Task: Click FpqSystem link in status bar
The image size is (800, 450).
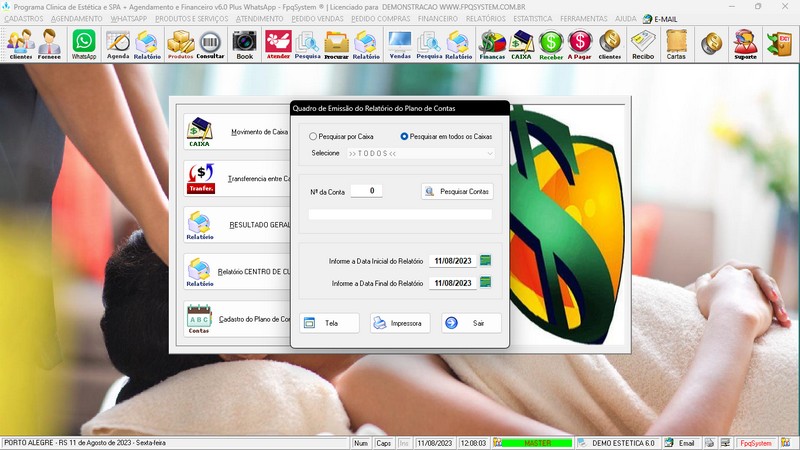Action: [x=756, y=443]
